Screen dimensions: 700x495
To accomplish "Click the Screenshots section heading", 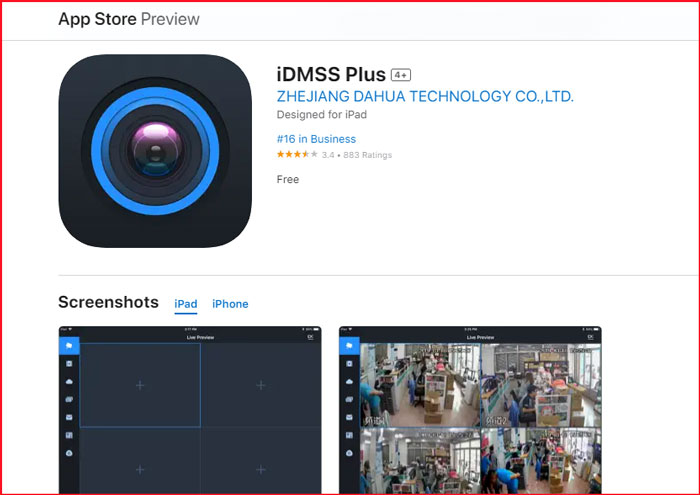I will click(x=108, y=302).
